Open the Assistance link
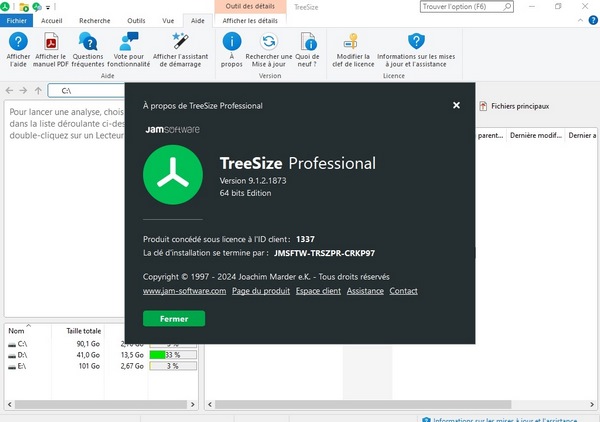 click(x=365, y=291)
